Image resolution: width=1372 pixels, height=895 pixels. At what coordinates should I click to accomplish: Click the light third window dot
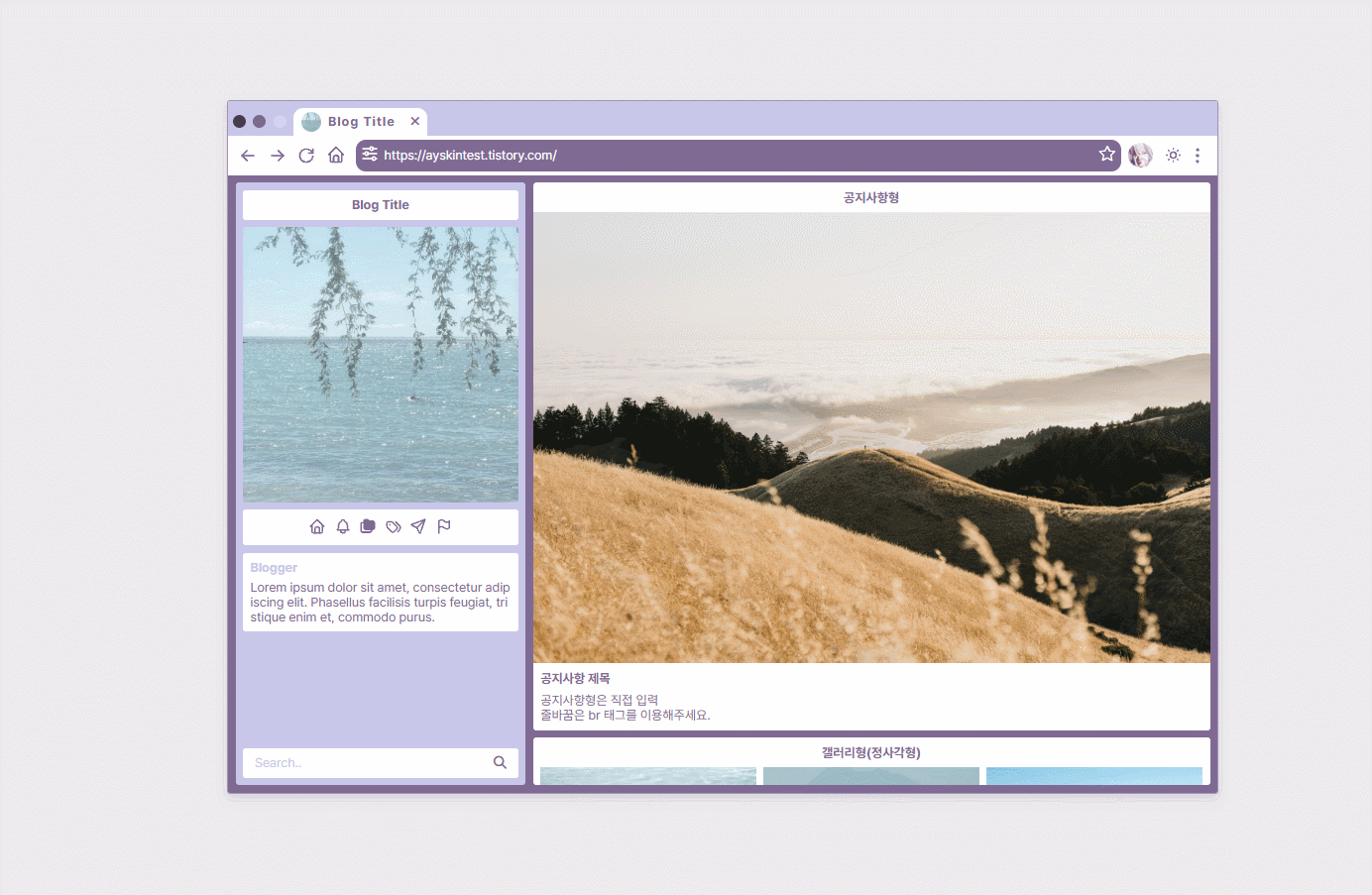click(x=281, y=122)
